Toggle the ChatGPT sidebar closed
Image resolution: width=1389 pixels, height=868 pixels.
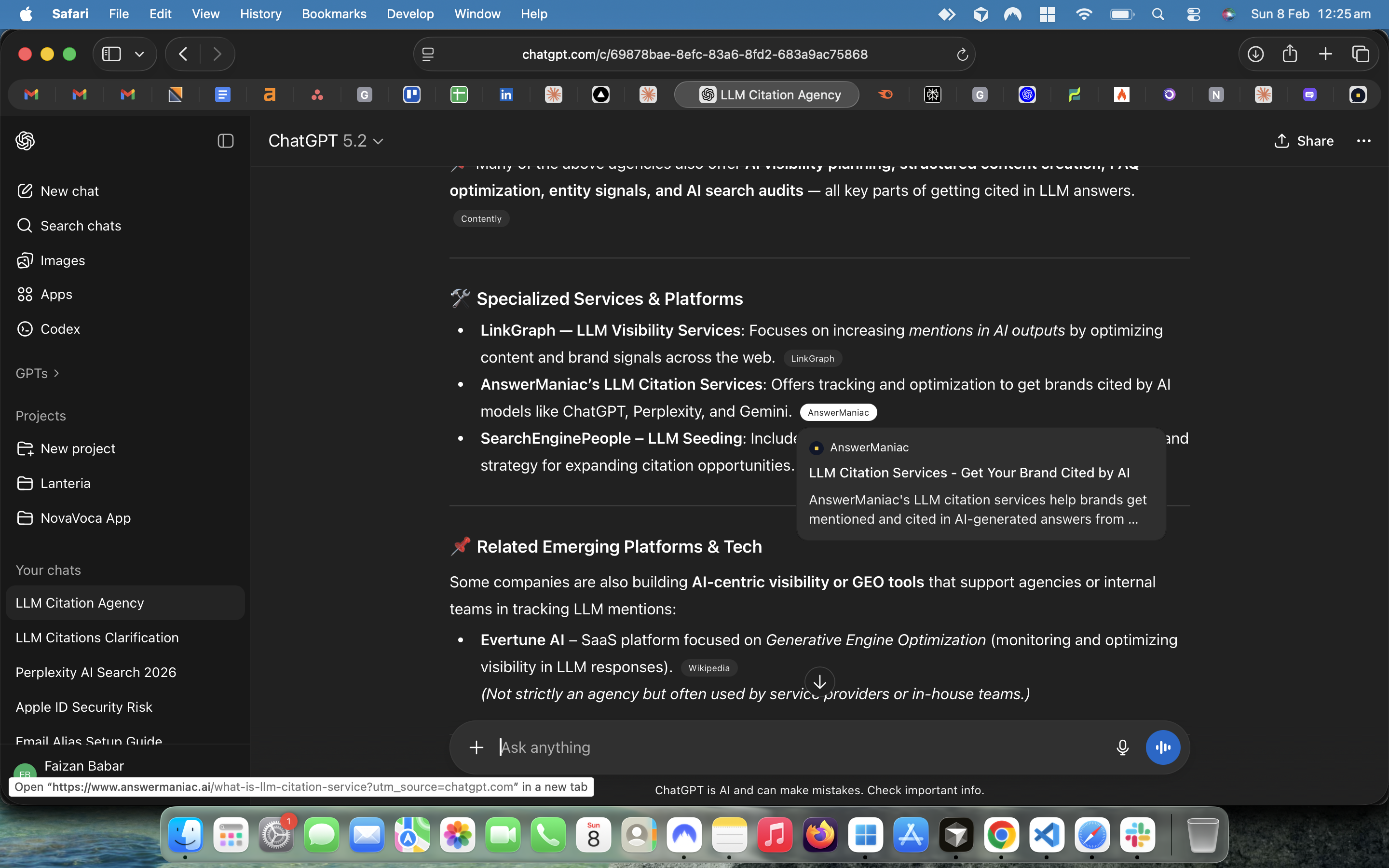[225, 141]
